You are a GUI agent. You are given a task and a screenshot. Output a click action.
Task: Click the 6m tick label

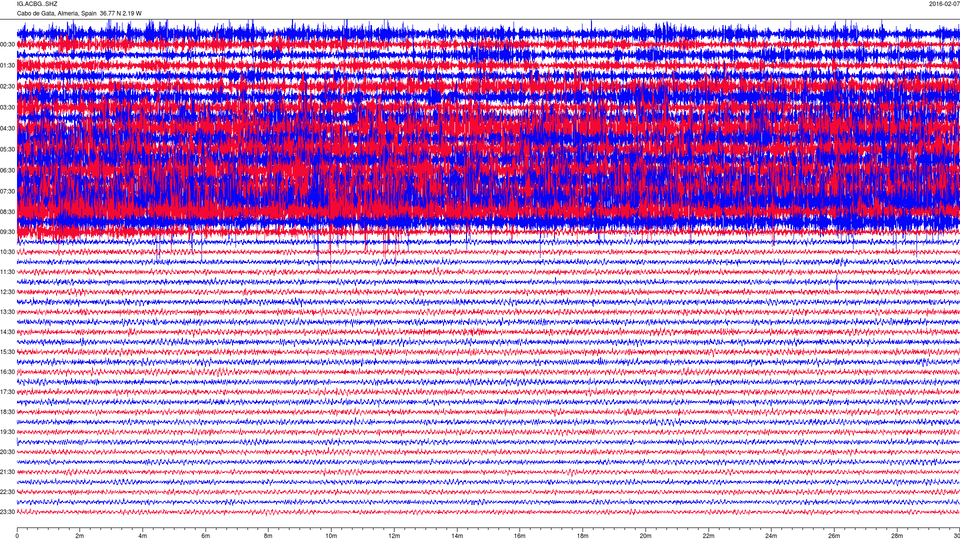point(206,536)
